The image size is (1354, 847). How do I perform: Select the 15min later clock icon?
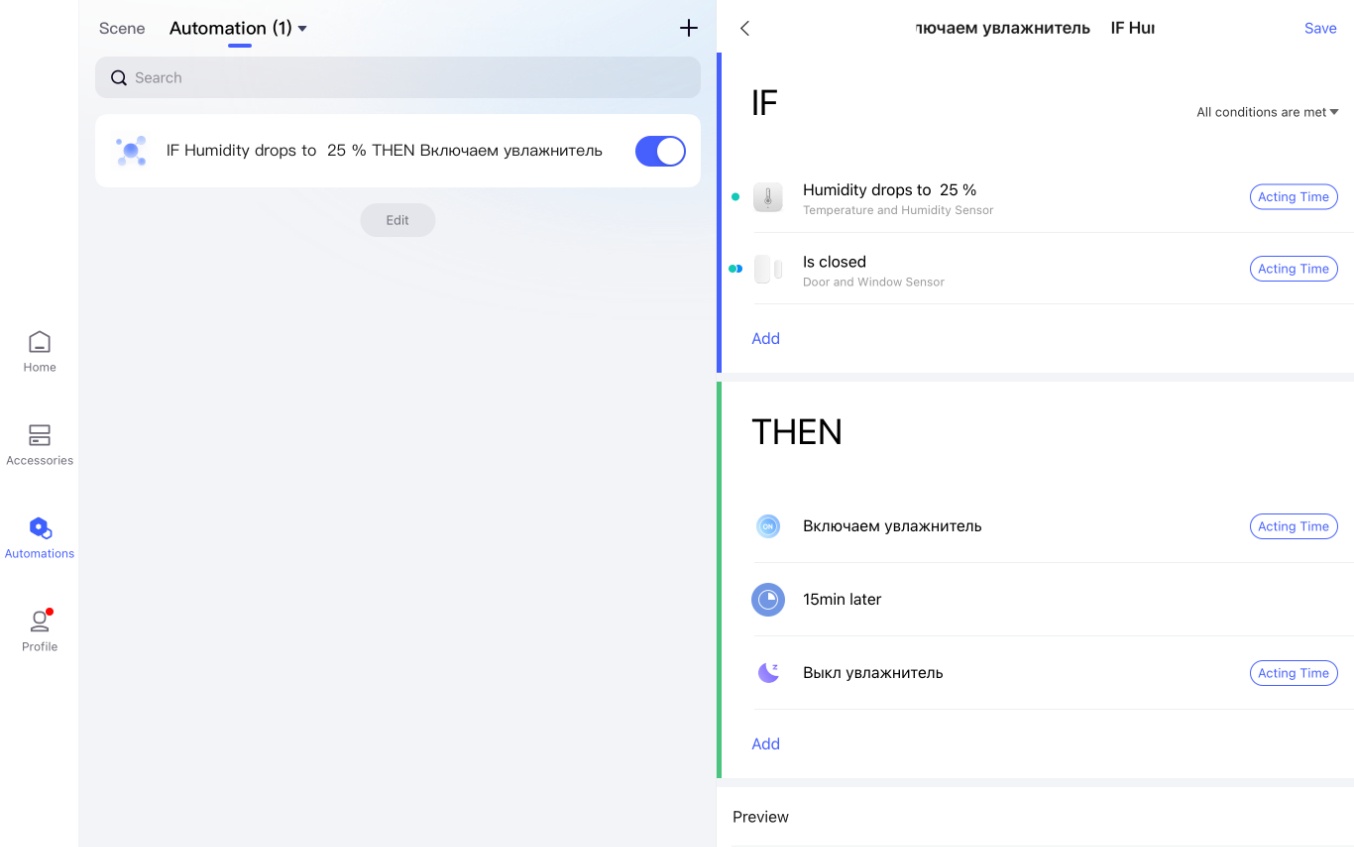(x=768, y=599)
